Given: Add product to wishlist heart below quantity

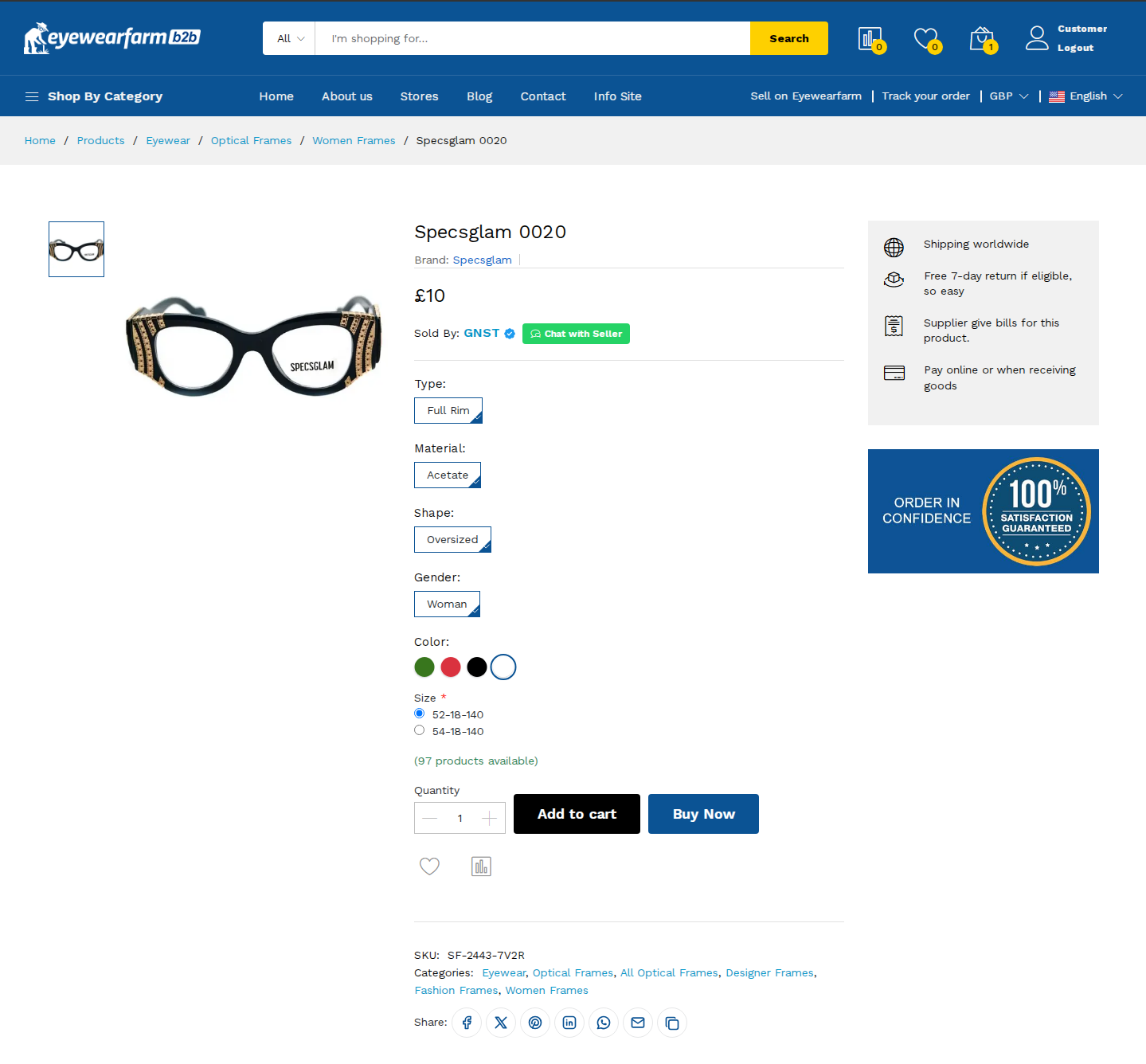Looking at the screenshot, I should pyautogui.click(x=429, y=866).
